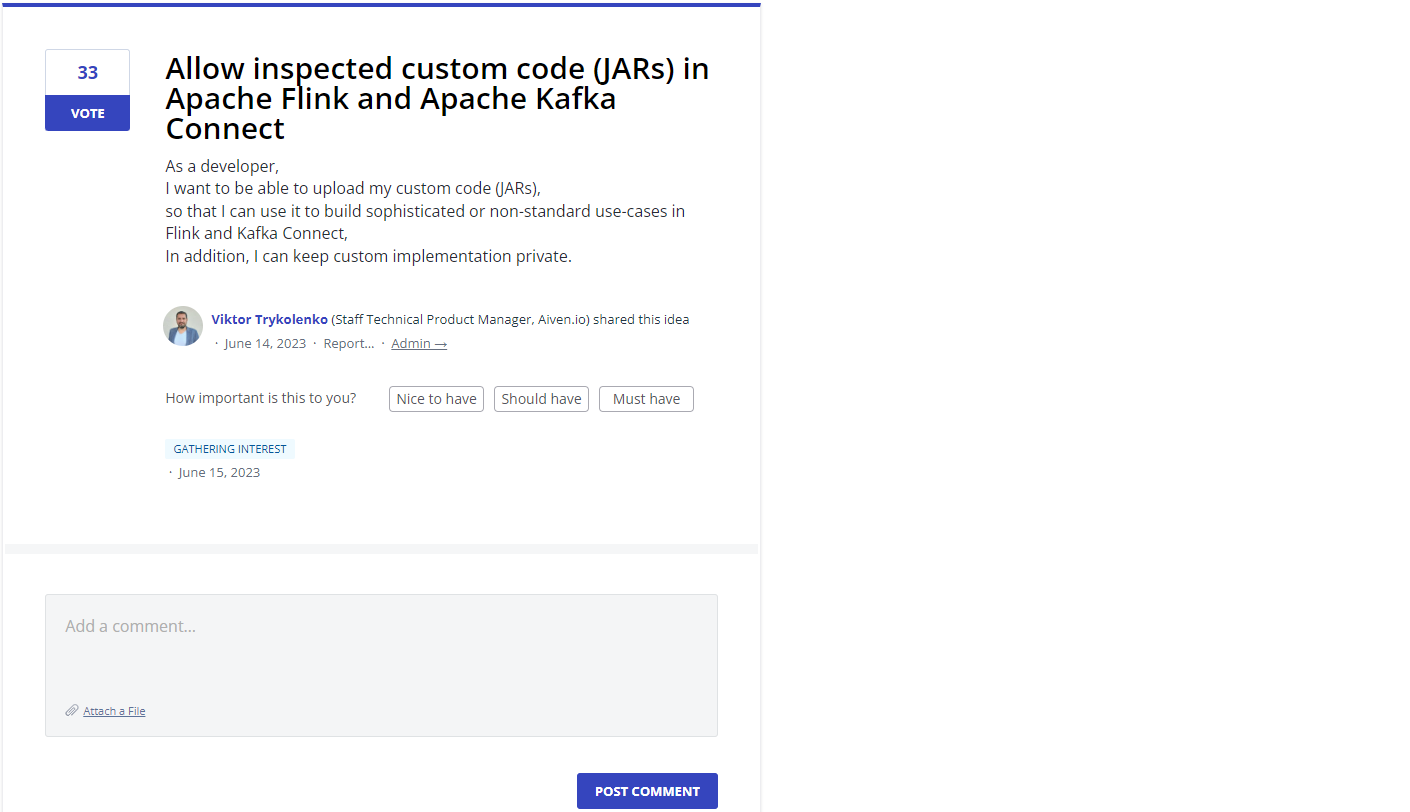Click the paperclip attachment icon
The height and width of the screenshot is (812, 1410).
[x=72, y=711]
